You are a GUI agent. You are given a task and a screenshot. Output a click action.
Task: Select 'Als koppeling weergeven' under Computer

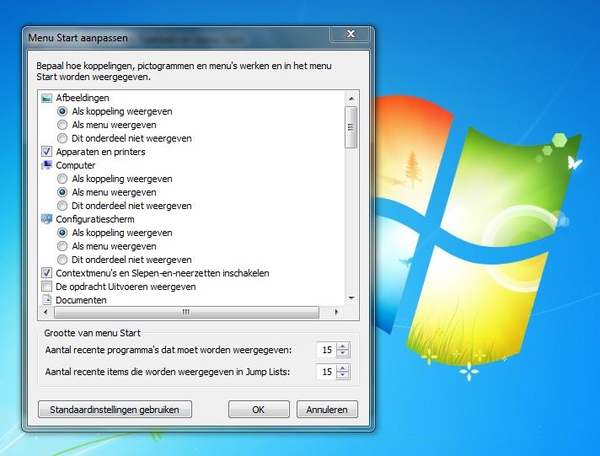click(x=62, y=179)
